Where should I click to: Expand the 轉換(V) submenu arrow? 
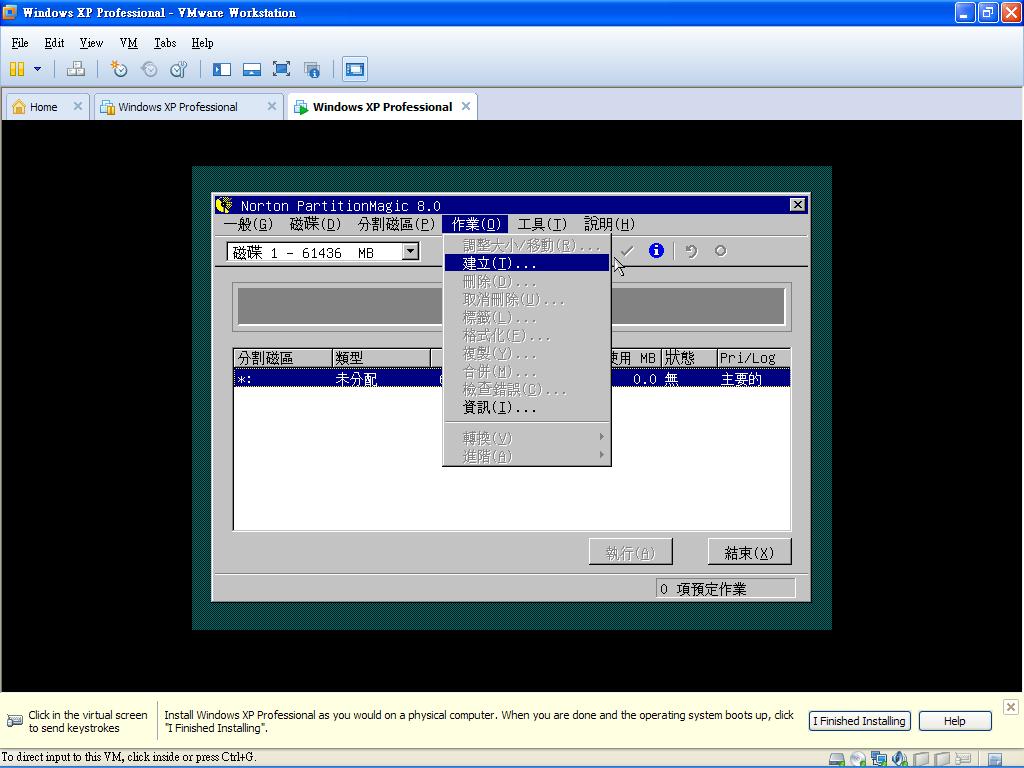(601, 437)
